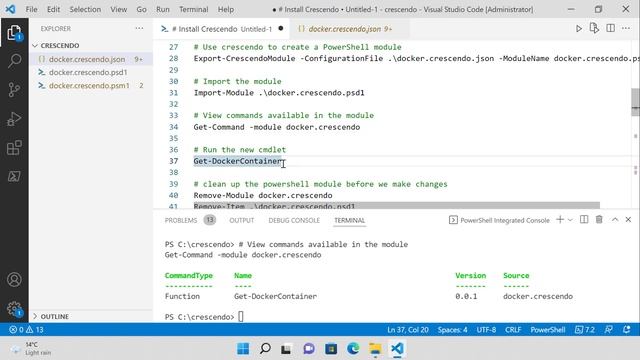The height and width of the screenshot is (360, 640).
Task: Open Windows taskbar Search
Action: click(x=265, y=349)
